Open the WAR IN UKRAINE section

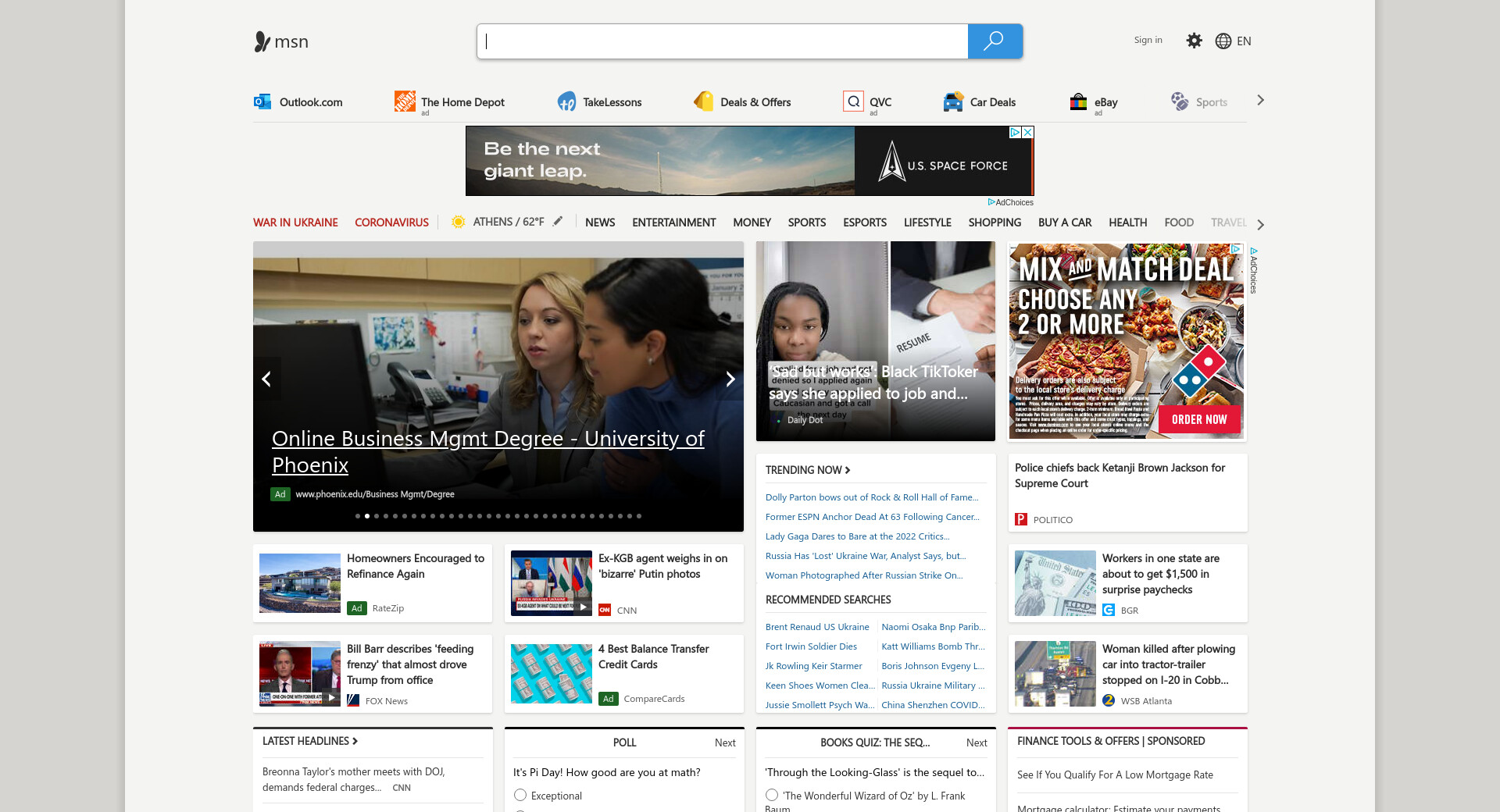(x=295, y=223)
